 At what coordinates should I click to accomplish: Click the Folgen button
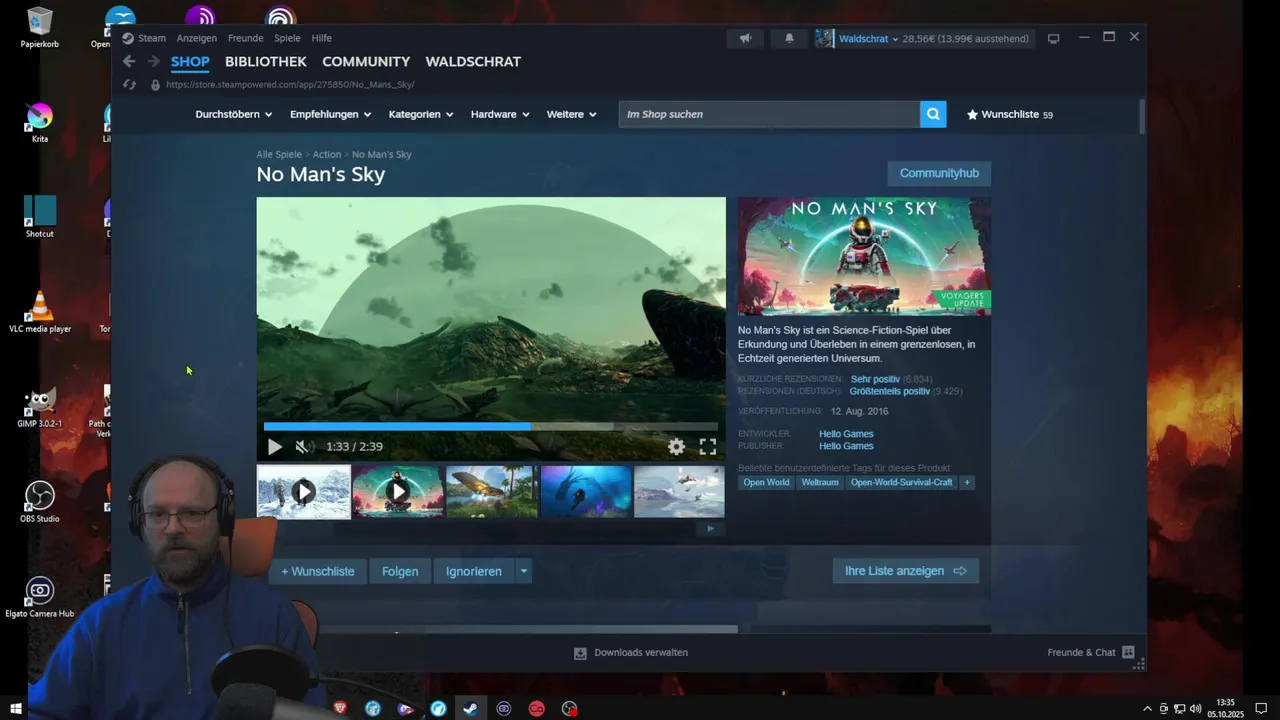400,571
